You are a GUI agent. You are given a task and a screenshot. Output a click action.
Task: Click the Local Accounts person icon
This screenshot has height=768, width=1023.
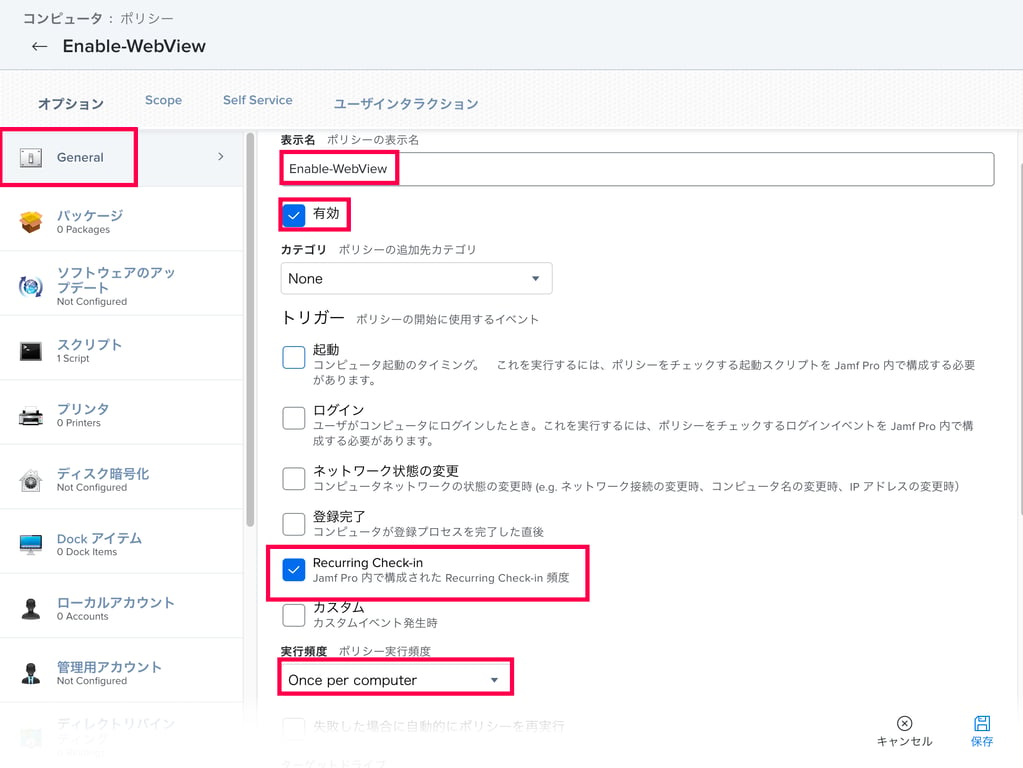click(x=31, y=609)
